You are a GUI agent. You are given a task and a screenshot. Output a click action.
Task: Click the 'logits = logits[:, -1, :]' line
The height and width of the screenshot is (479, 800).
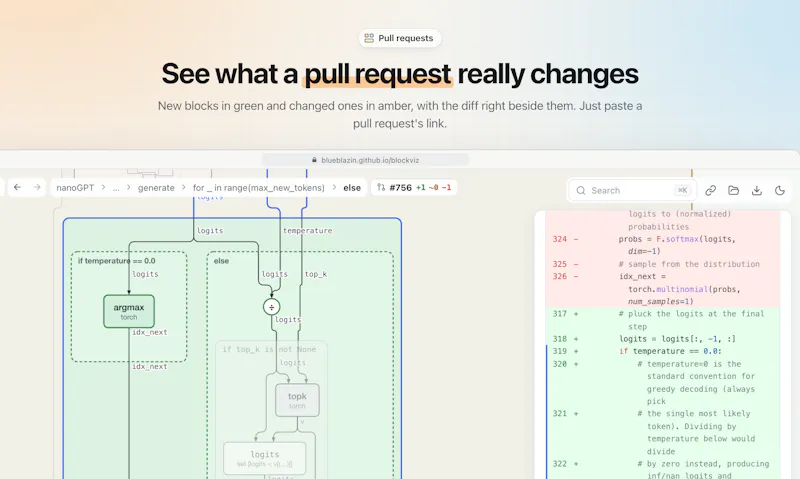tap(678, 339)
